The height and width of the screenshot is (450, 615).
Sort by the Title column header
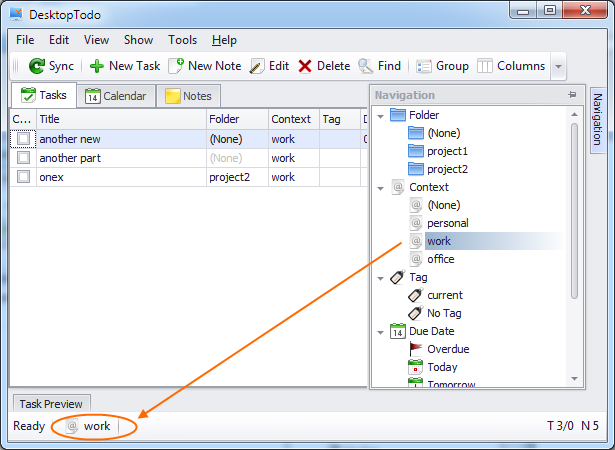pos(121,119)
